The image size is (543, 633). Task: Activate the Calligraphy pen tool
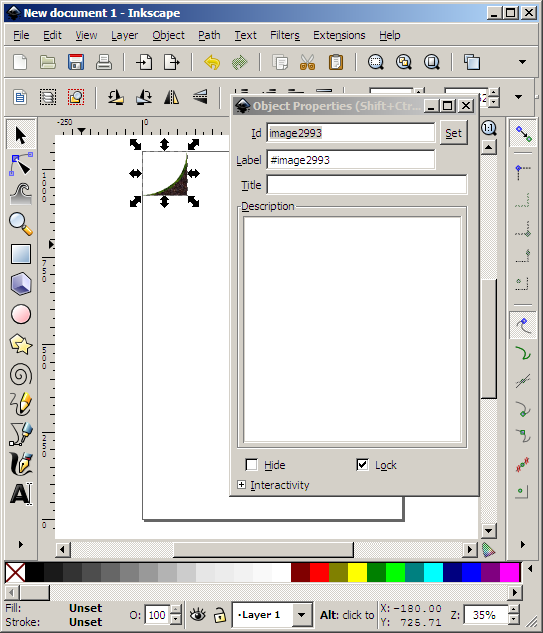pyautogui.click(x=21, y=463)
